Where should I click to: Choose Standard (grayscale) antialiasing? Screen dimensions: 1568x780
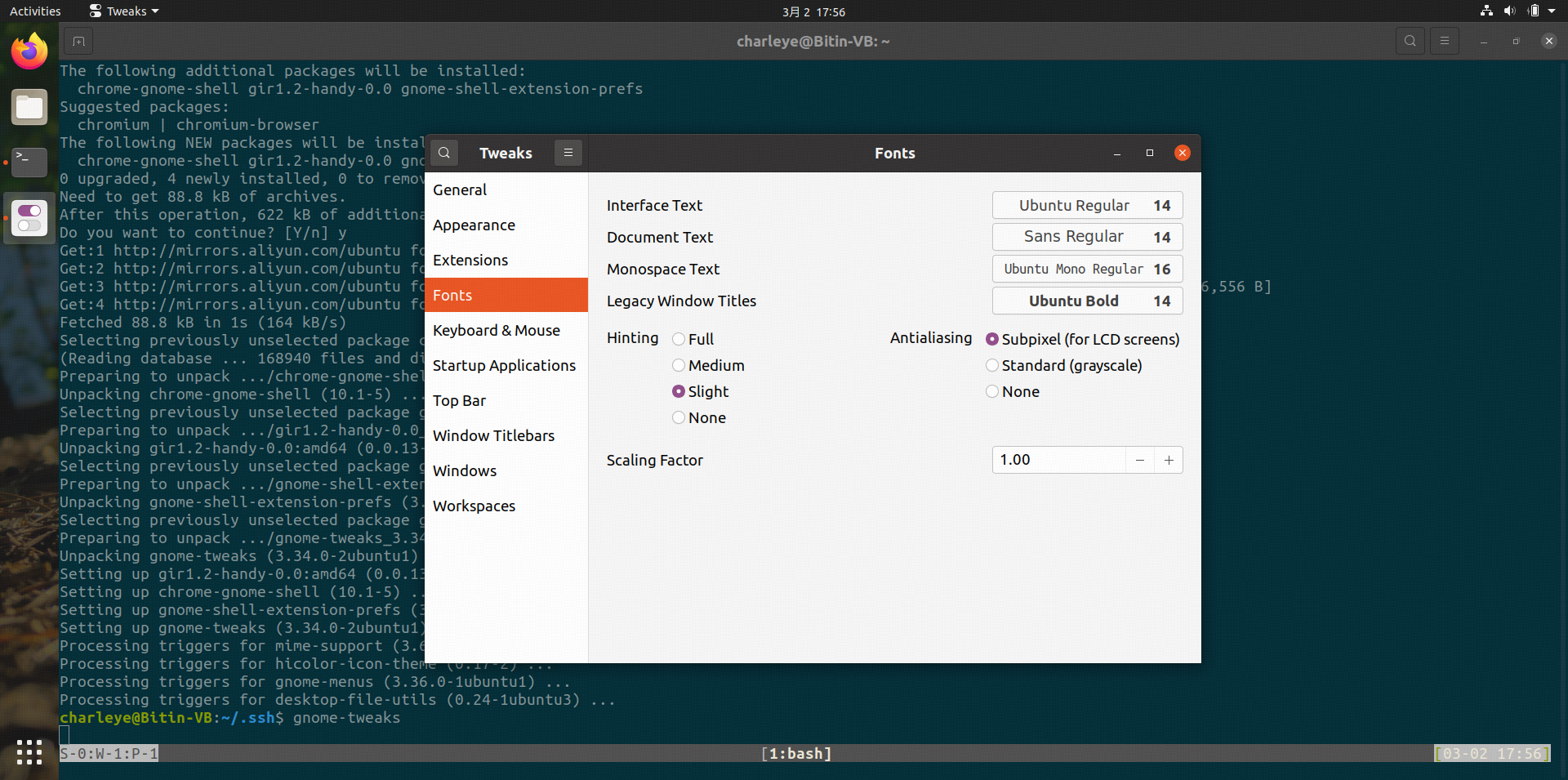point(992,365)
